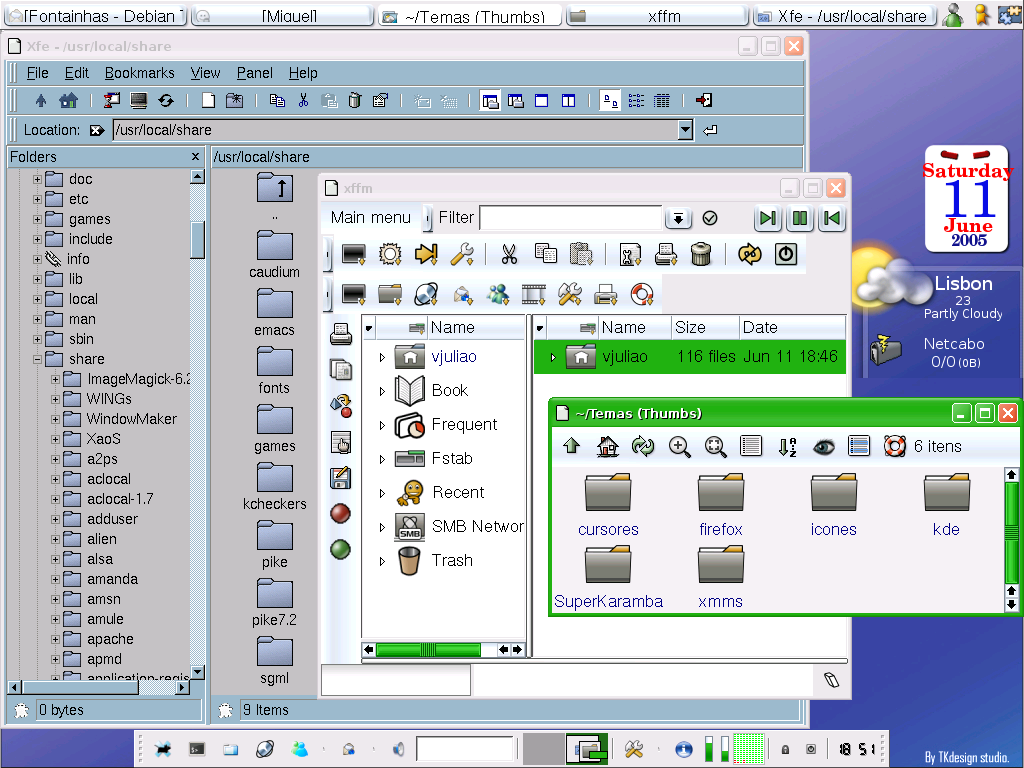The width and height of the screenshot is (1024, 768).
Task: Collapse the share folder in Folders tree
Action: click(37, 359)
